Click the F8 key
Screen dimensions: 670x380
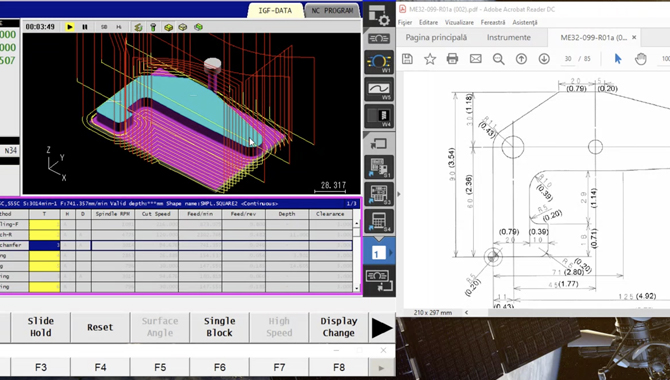pyautogui.click(x=338, y=367)
